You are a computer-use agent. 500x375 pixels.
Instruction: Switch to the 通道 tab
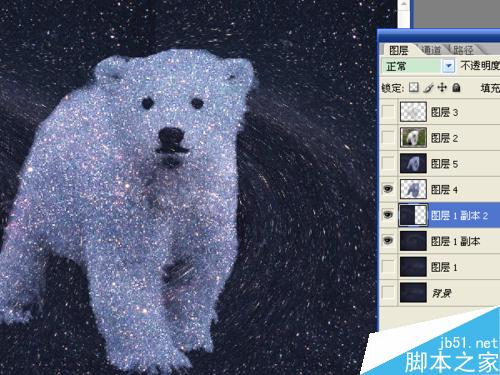click(431, 50)
